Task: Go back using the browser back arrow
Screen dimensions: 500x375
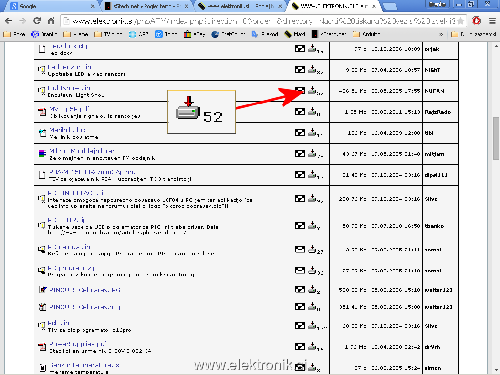Action: pos(9,21)
